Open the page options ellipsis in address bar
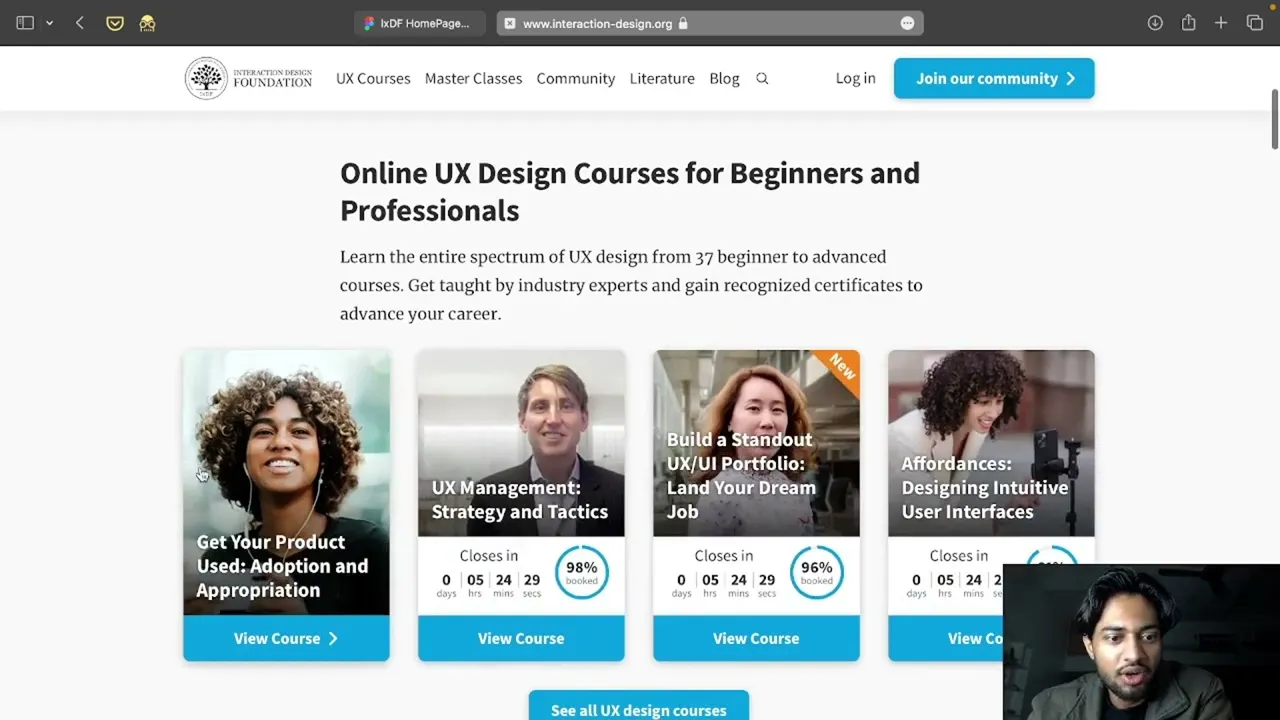 (x=907, y=23)
